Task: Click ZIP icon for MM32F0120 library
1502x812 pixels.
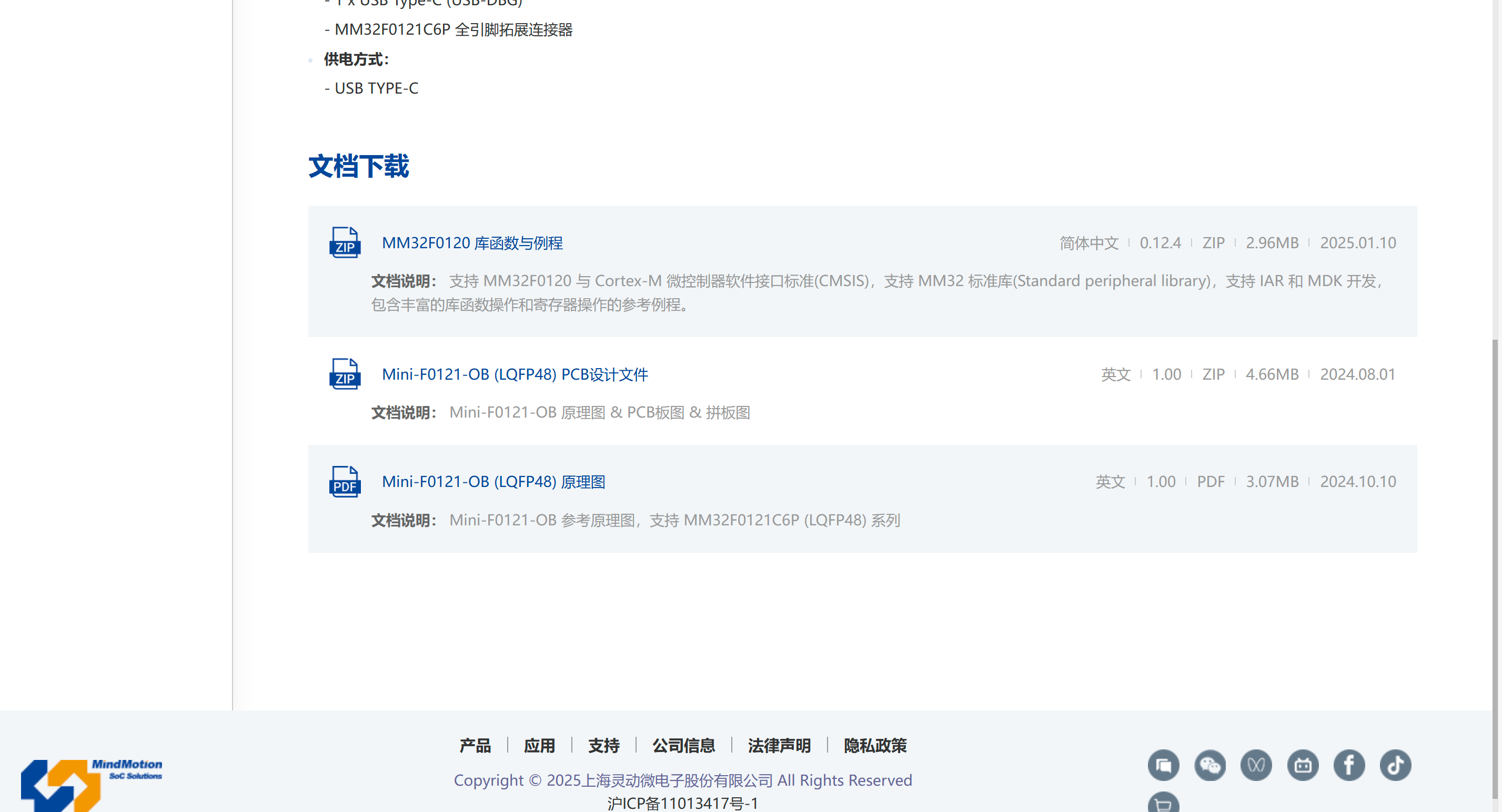Action: pyautogui.click(x=345, y=242)
